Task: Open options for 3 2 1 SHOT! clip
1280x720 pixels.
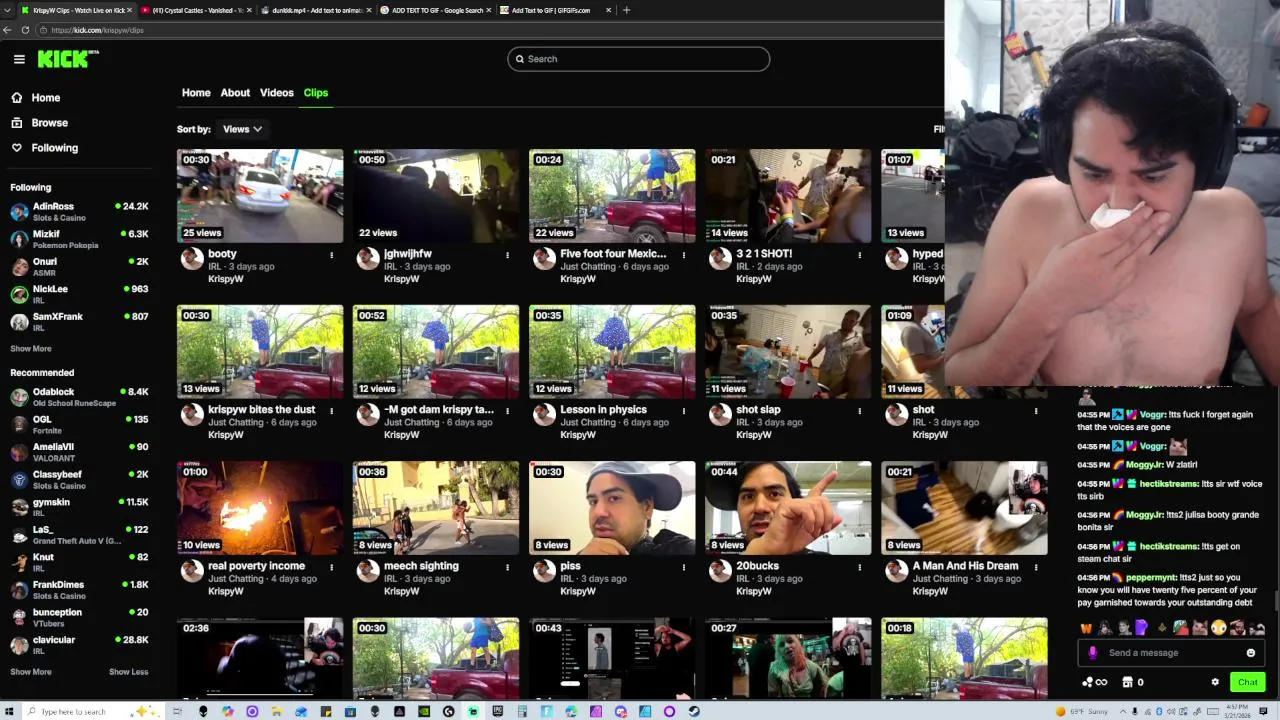Action: coord(859,255)
